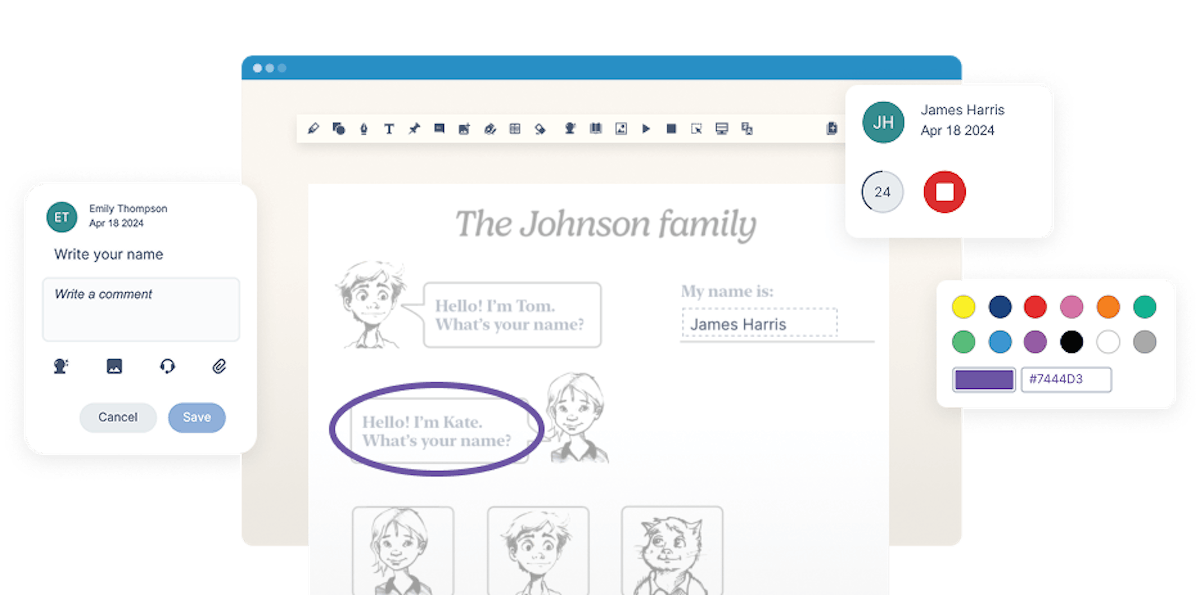Select the Shapes tool
Viewport: 1200px width, 595px height.
point(337,128)
